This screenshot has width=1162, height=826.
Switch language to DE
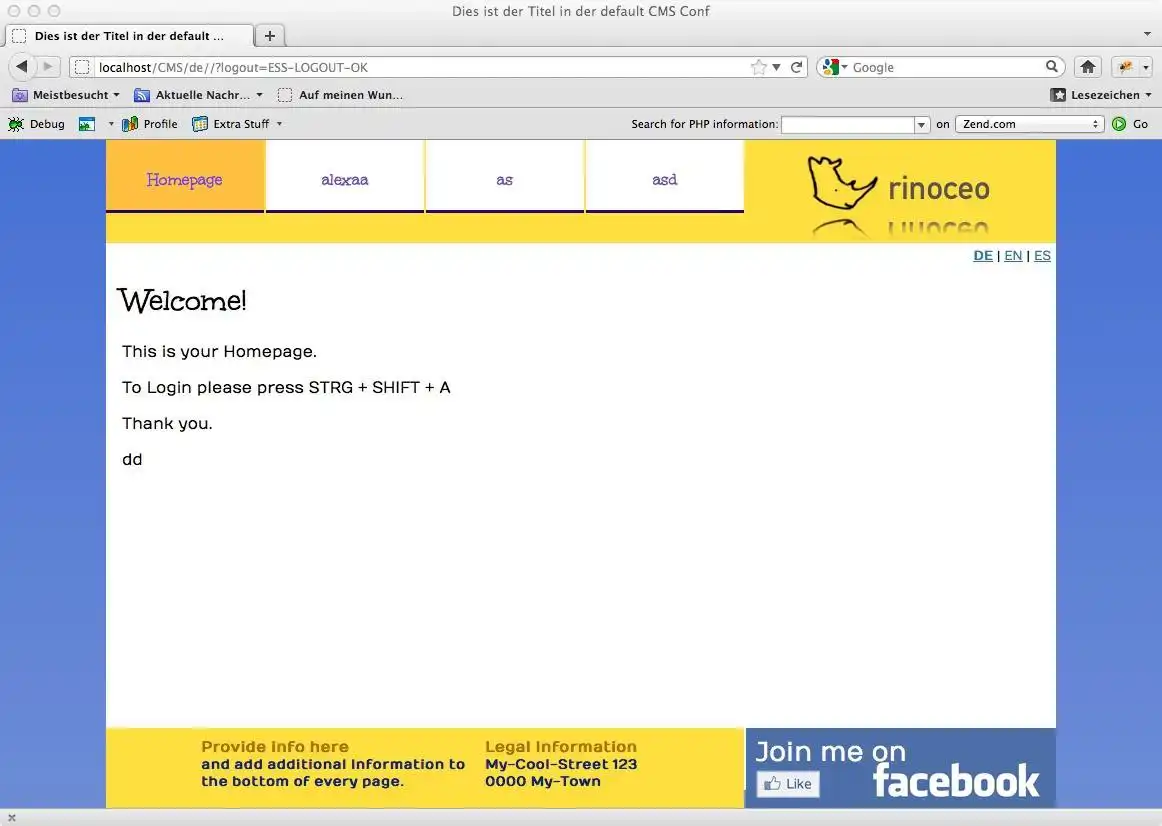983,256
